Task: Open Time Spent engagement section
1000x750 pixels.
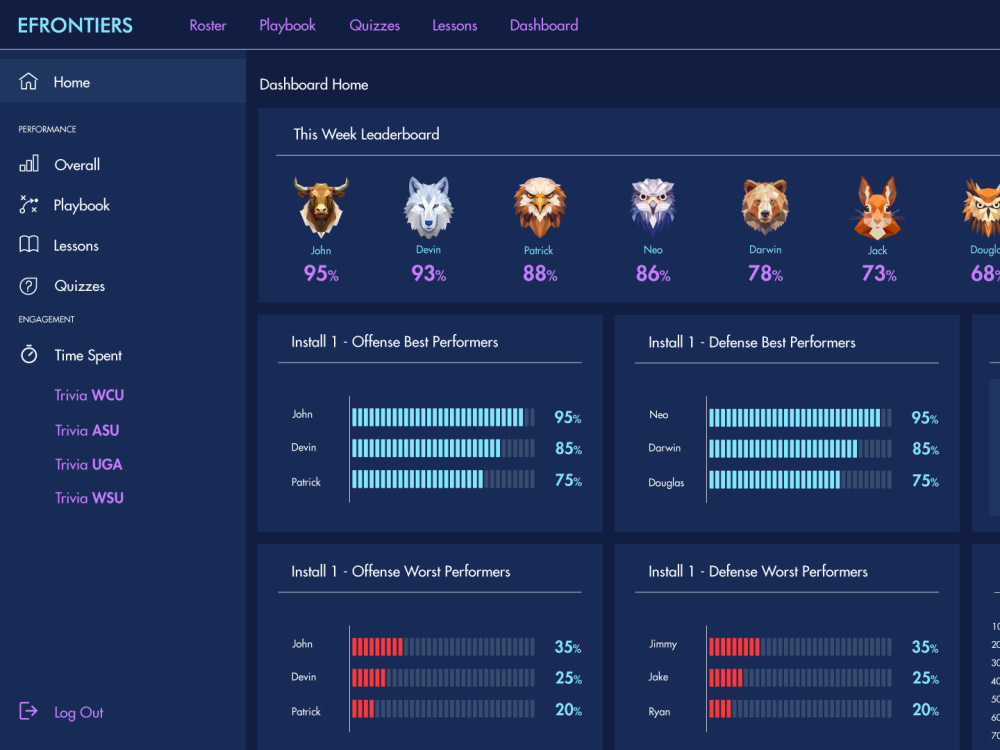Action: [88, 355]
